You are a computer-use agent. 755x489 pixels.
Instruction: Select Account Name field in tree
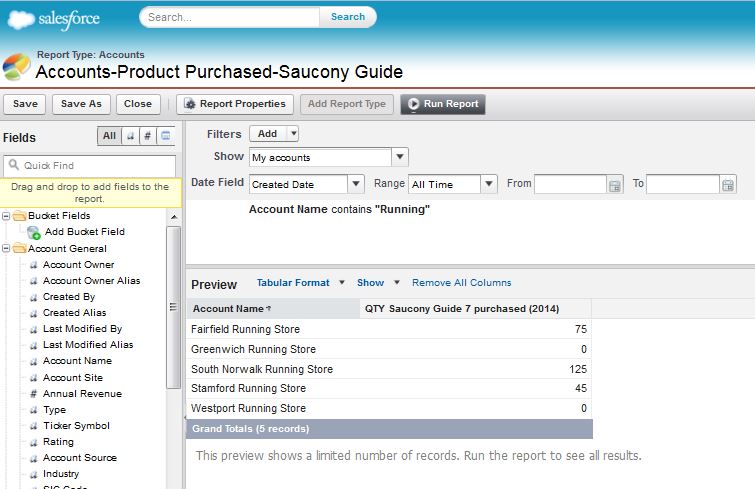(78, 360)
